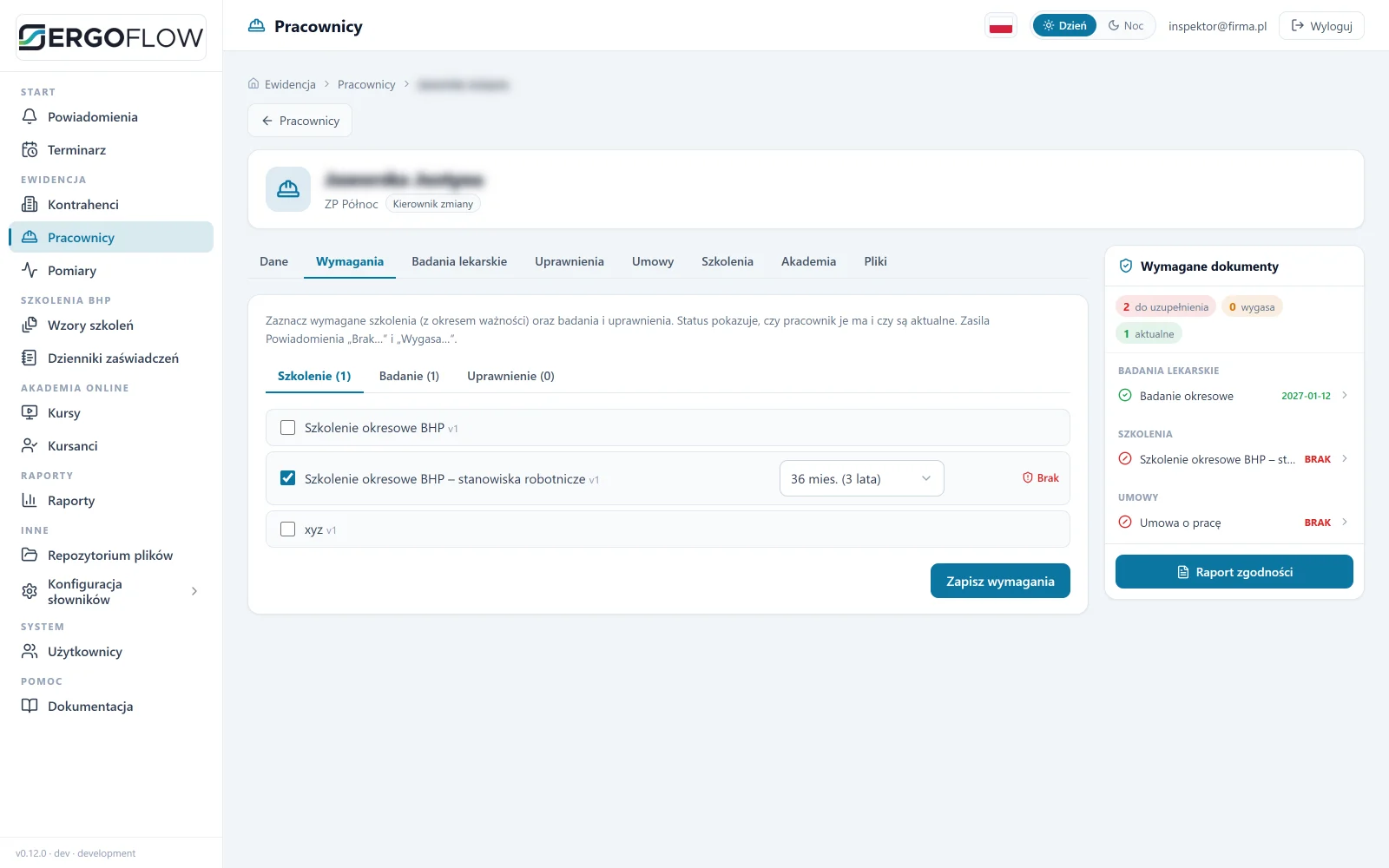Click the Raporty bar chart icon

30,500
